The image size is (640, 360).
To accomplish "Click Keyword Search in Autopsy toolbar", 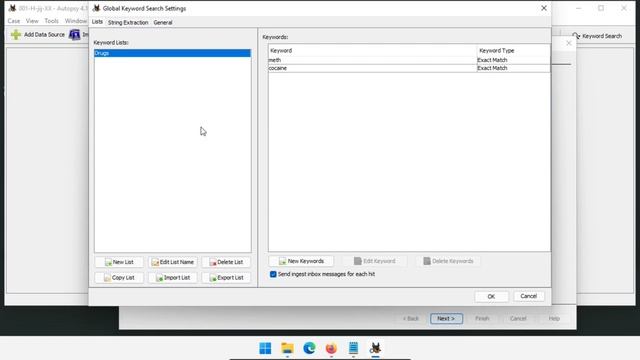I will coord(597,36).
